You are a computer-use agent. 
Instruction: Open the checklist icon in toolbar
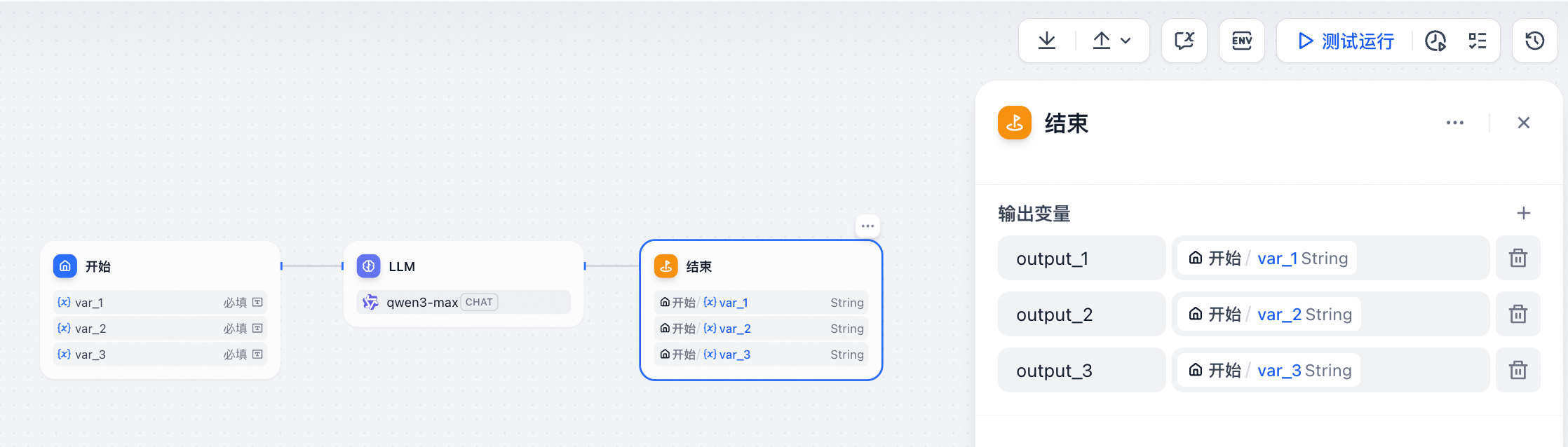click(1478, 41)
